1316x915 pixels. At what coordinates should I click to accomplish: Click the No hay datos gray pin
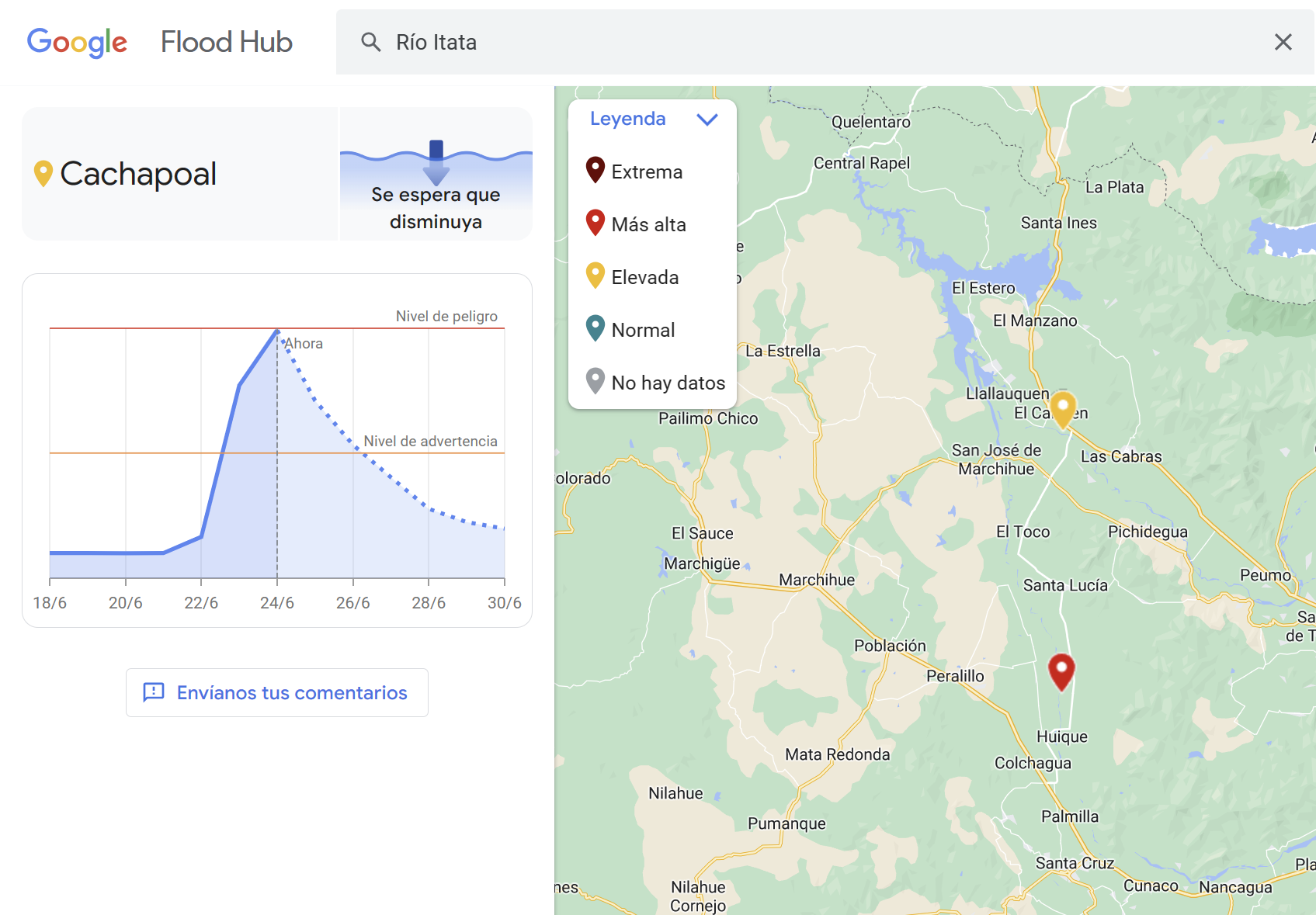tap(595, 381)
